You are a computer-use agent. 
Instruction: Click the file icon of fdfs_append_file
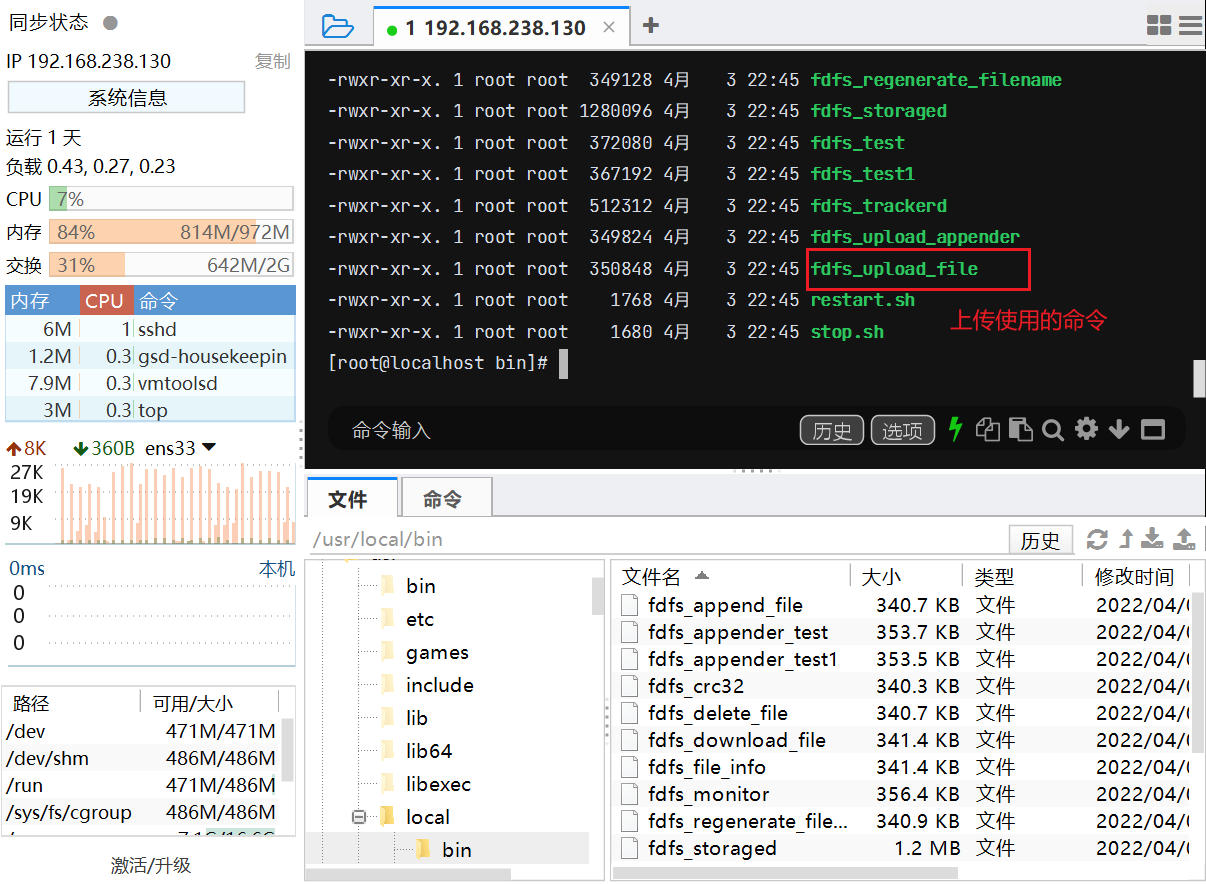[x=629, y=605]
